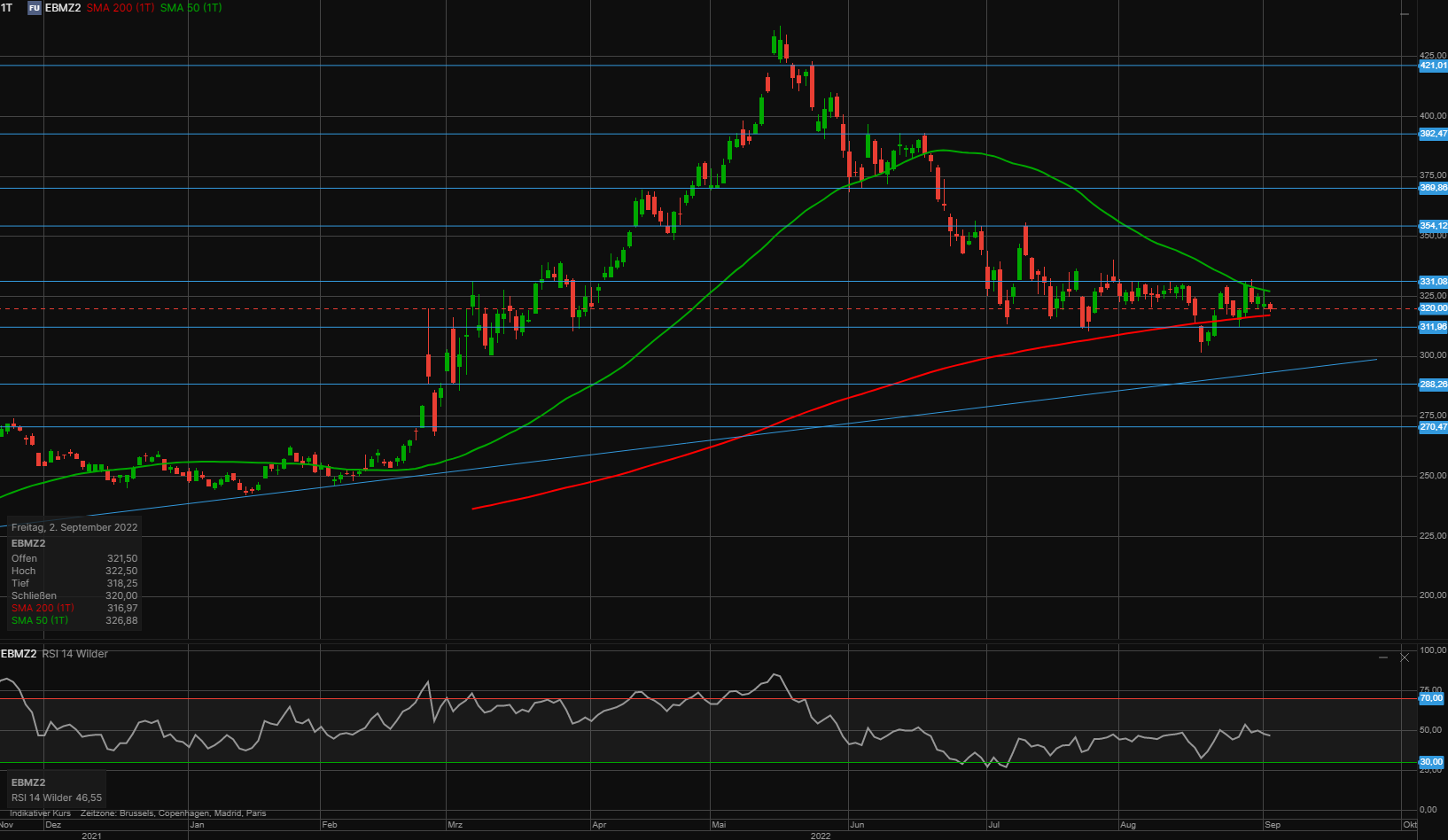Image resolution: width=1448 pixels, height=840 pixels.
Task: Select the 288,26 support level tag
Action: coord(1433,385)
